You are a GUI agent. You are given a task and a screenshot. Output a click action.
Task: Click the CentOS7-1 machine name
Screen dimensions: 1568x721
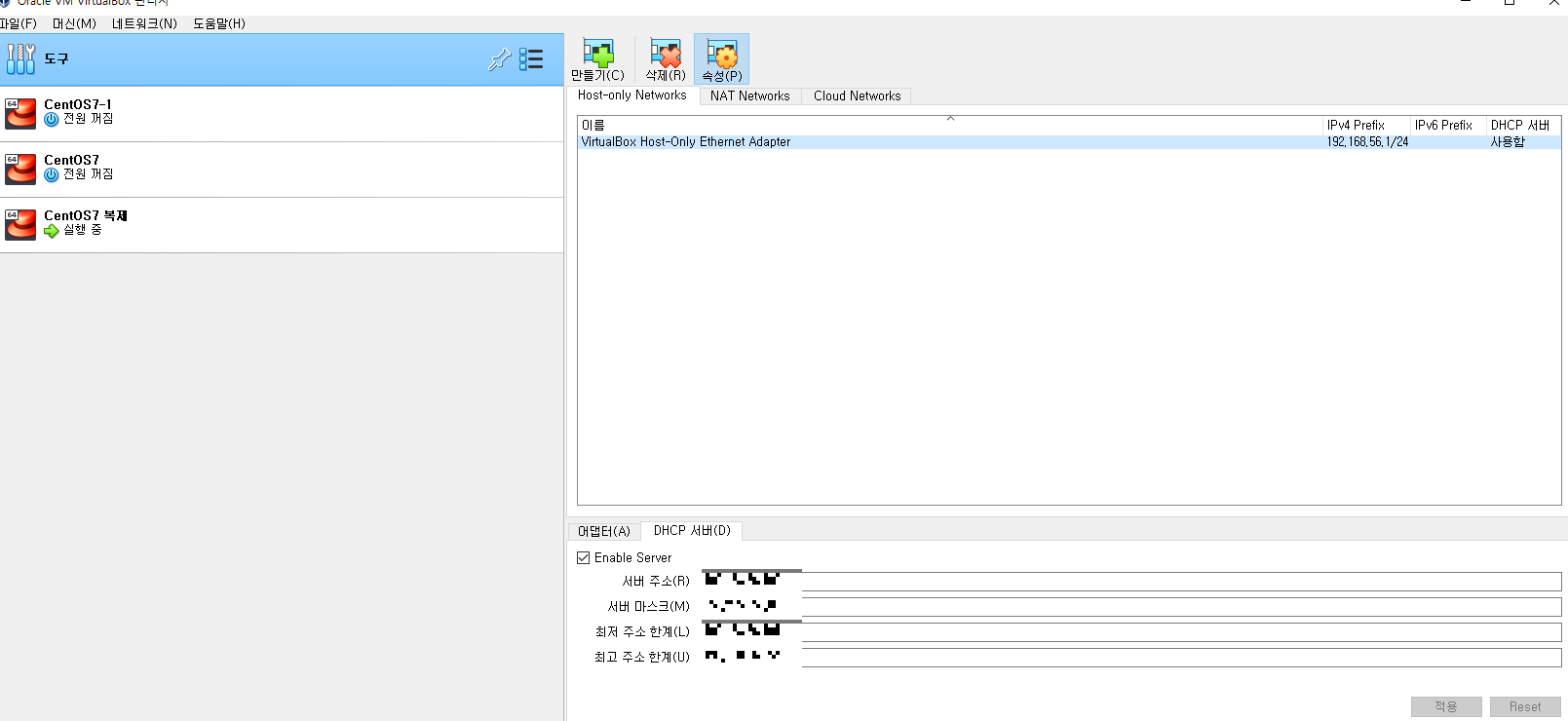point(78,104)
